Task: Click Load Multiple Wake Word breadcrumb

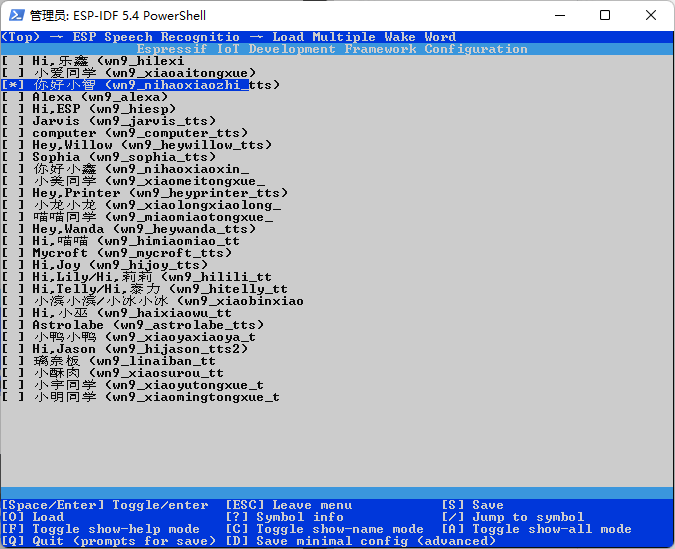Action: 364,37
